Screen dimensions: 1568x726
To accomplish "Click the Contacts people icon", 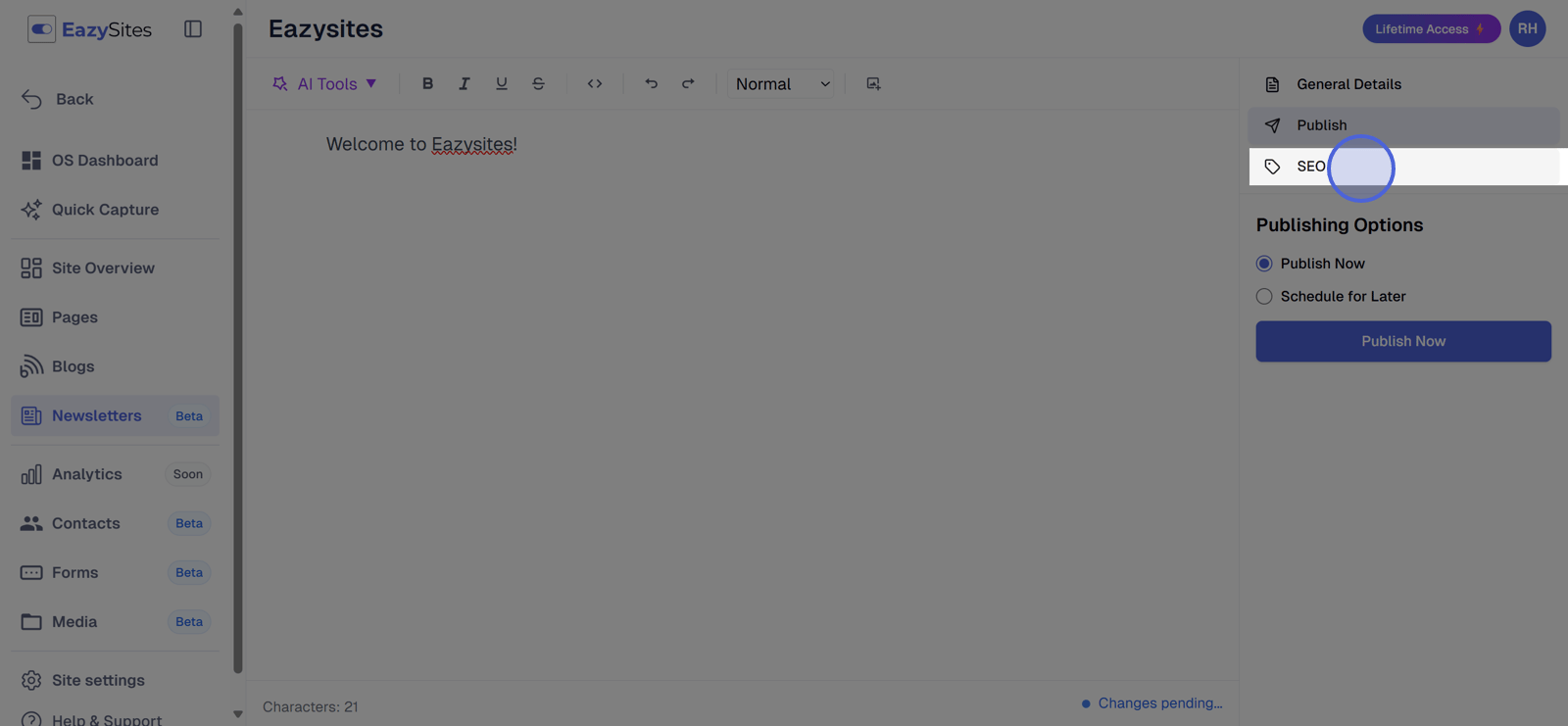I will point(31,523).
